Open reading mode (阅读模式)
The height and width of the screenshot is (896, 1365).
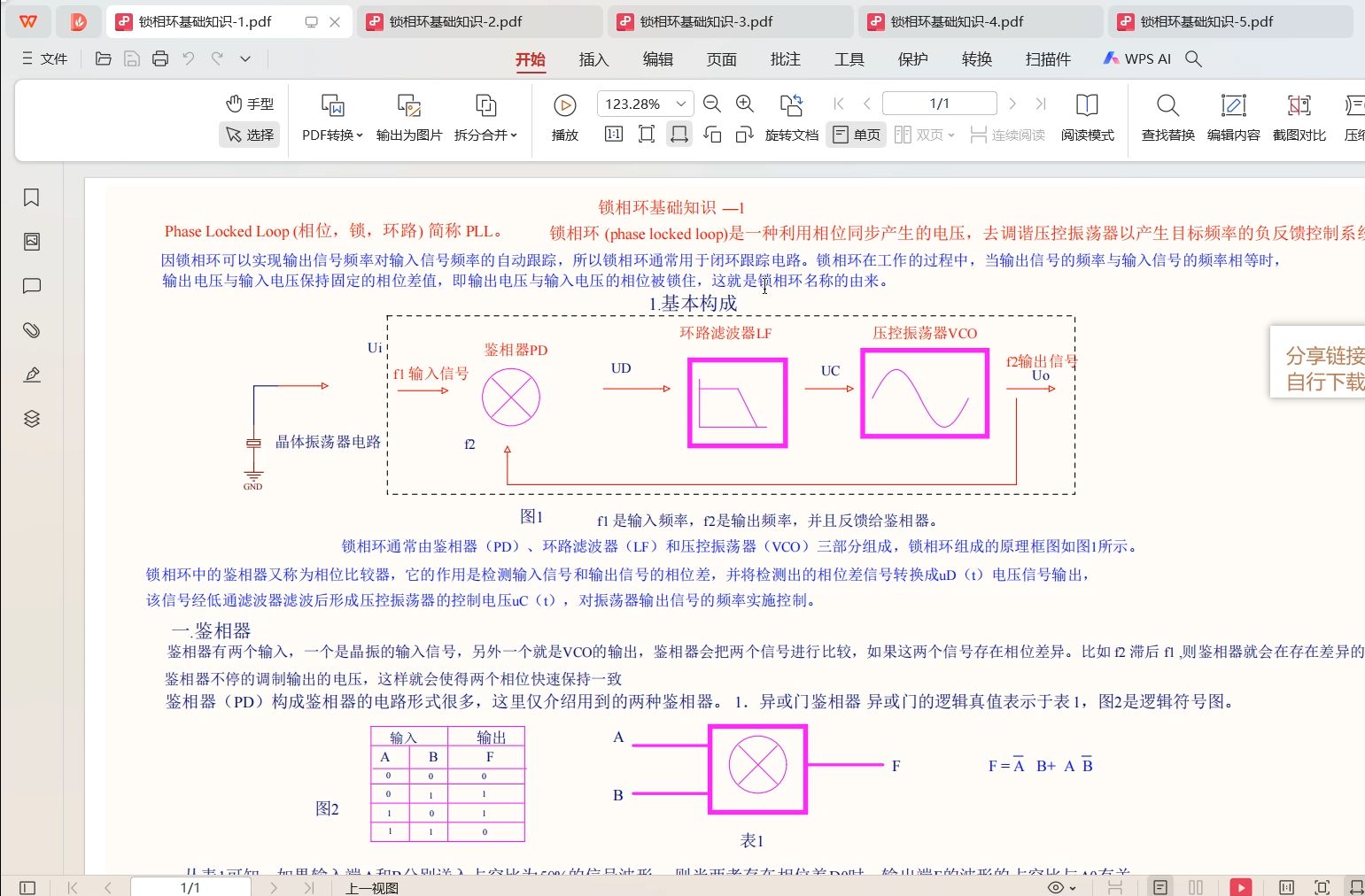[x=1087, y=118]
